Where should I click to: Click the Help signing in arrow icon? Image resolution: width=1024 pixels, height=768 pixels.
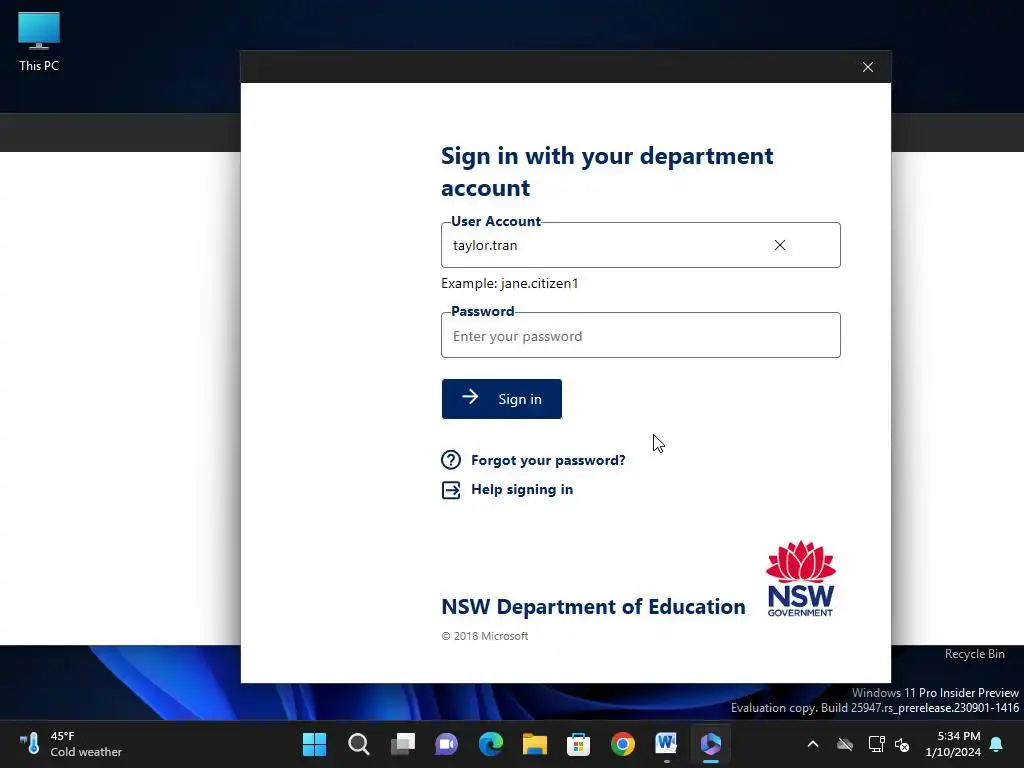(x=451, y=490)
